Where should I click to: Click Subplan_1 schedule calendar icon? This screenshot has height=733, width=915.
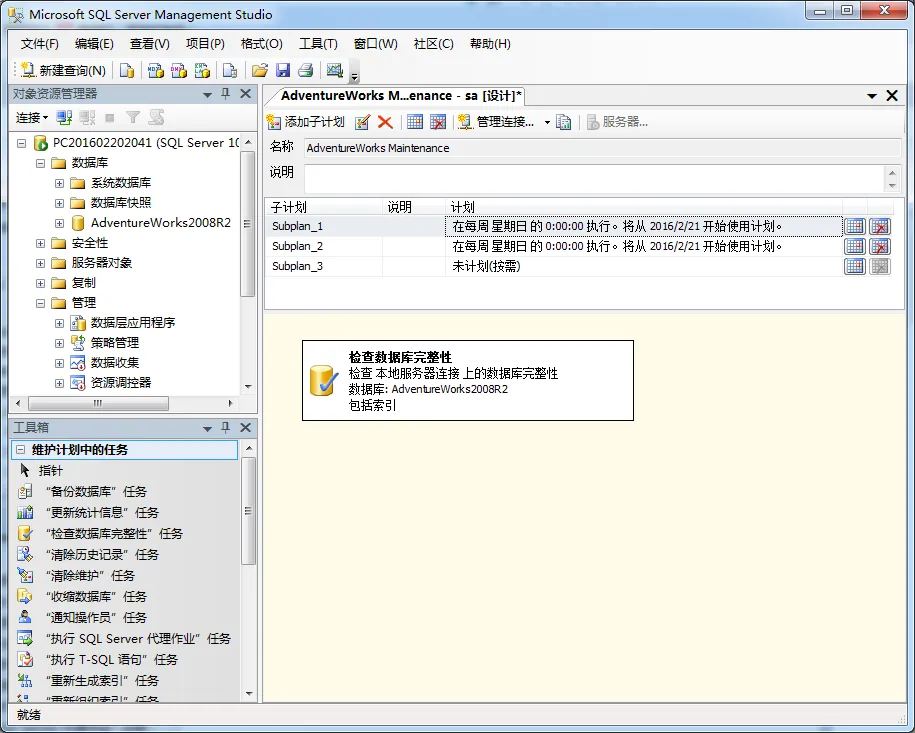pyautogui.click(x=855, y=226)
